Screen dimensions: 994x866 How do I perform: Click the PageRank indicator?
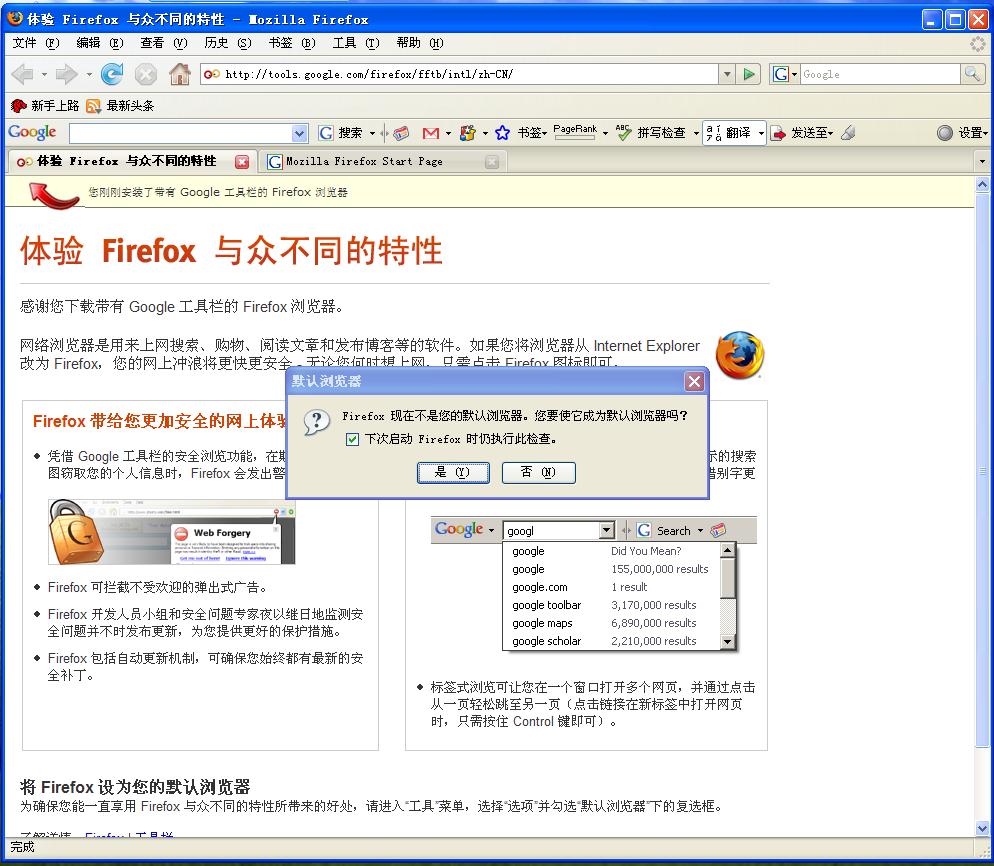click(575, 132)
